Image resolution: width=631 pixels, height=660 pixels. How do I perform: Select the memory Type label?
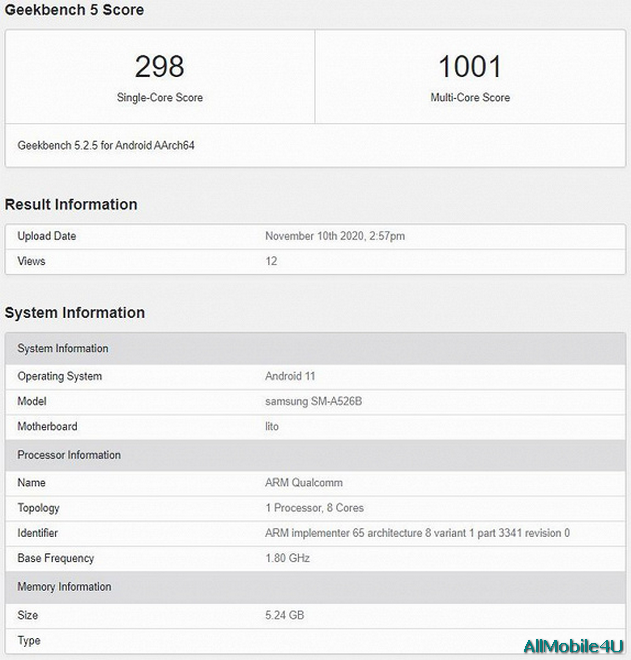point(29,641)
